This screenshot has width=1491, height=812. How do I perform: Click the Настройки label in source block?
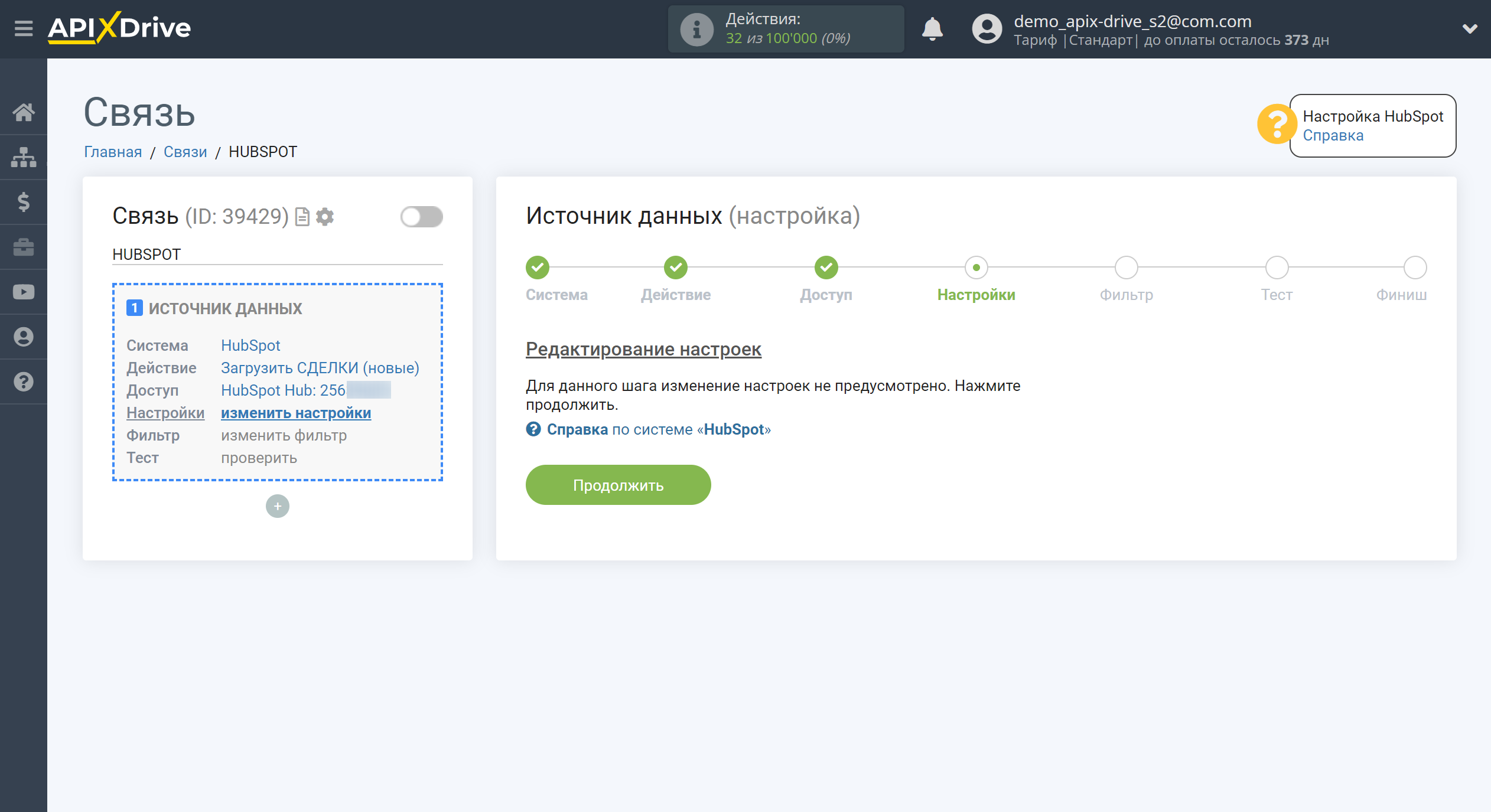pos(165,413)
